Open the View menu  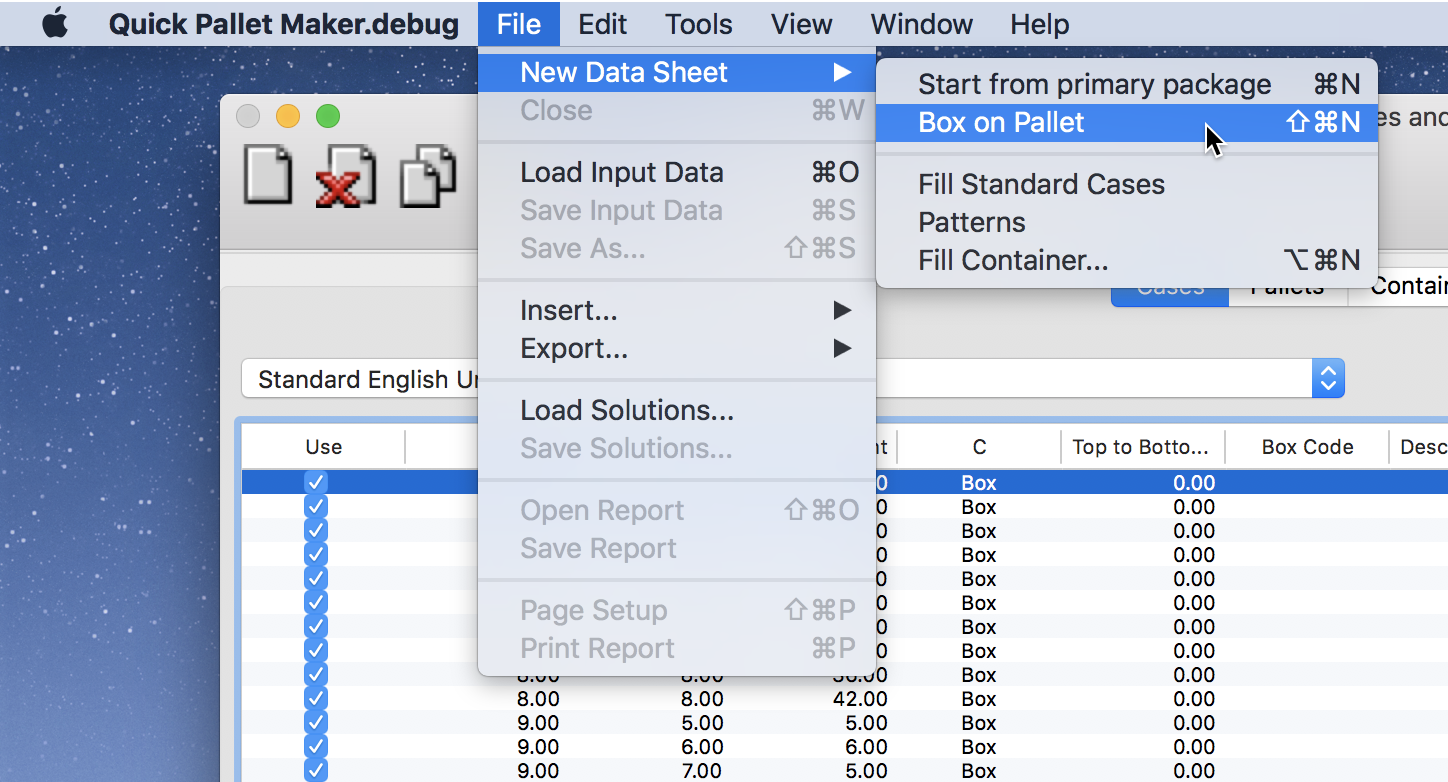point(802,24)
